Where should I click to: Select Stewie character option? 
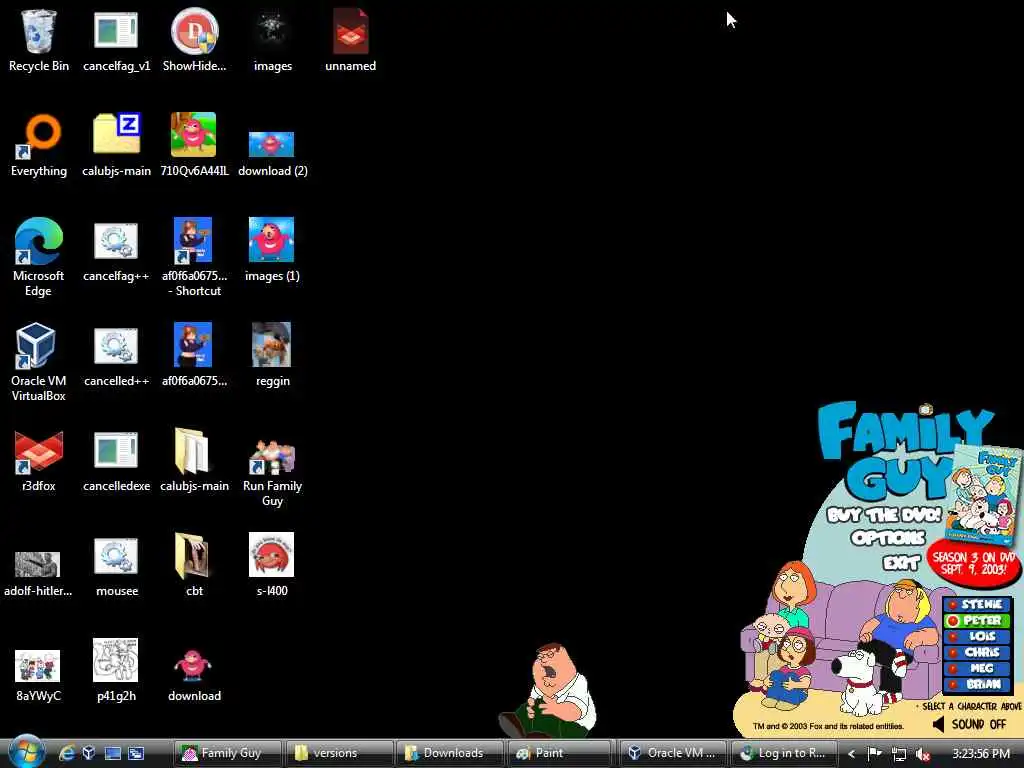(x=976, y=605)
